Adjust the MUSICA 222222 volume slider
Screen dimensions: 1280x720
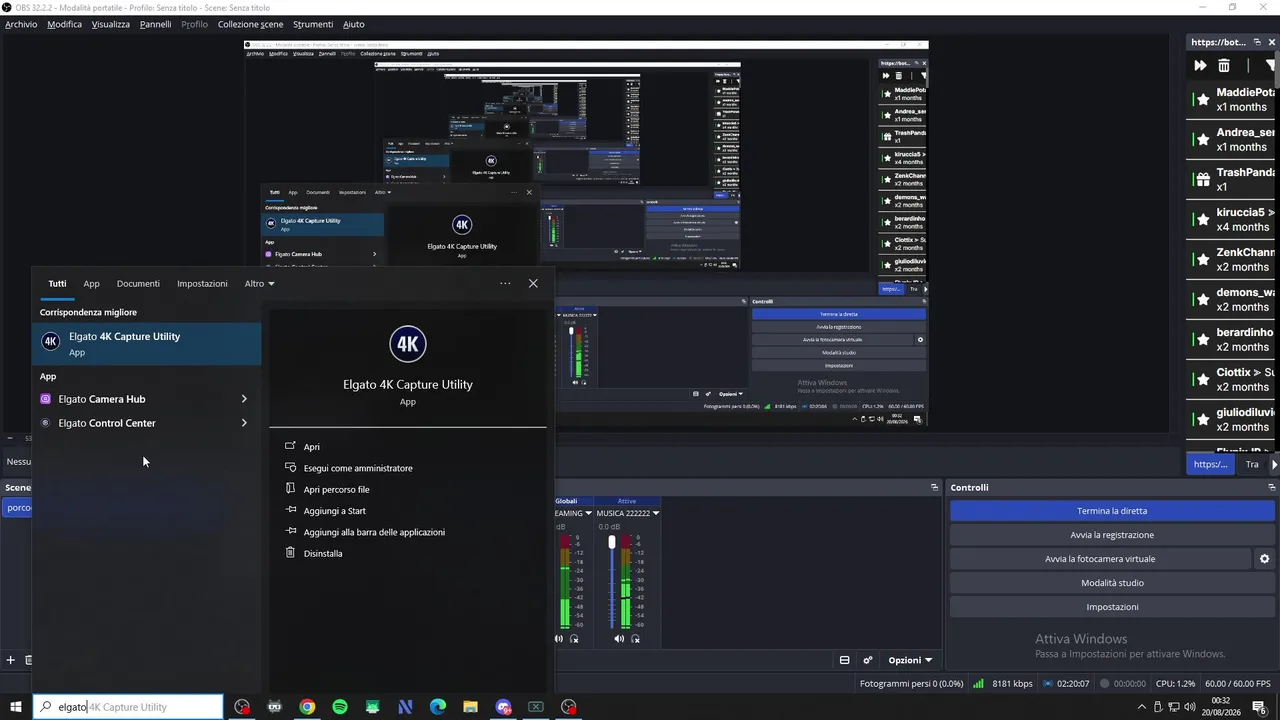click(612, 542)
